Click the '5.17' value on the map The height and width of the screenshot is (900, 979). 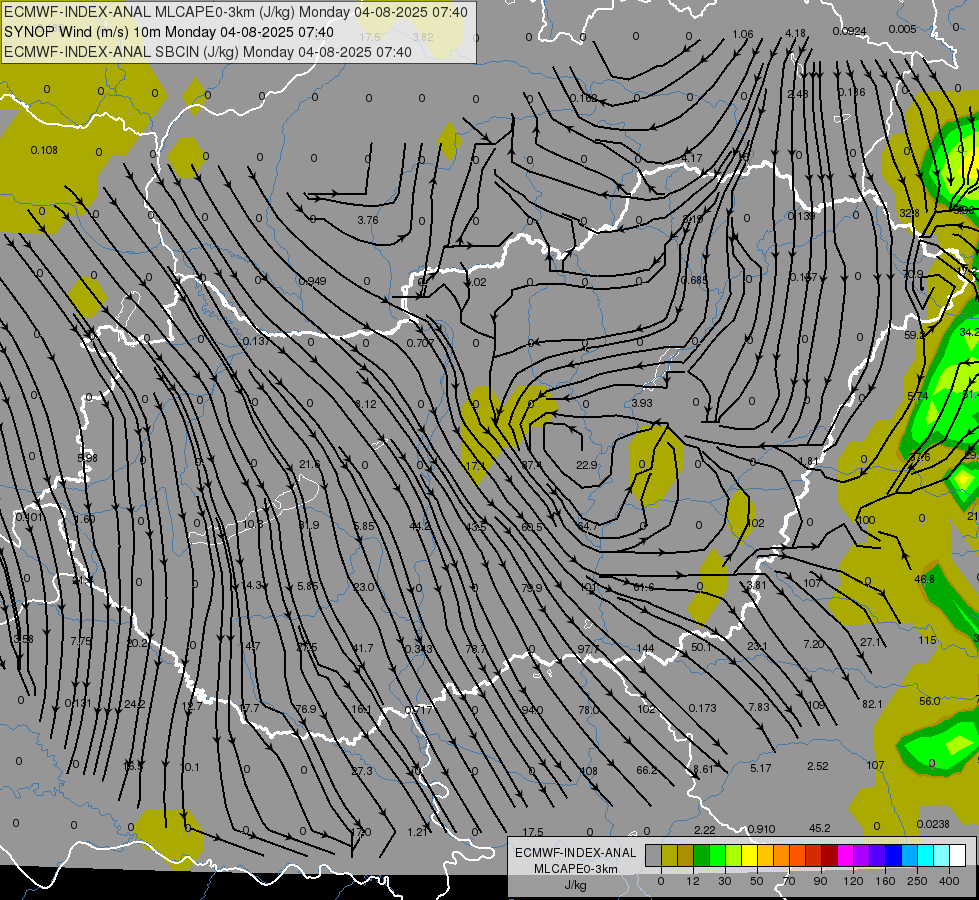coord(760,768)
